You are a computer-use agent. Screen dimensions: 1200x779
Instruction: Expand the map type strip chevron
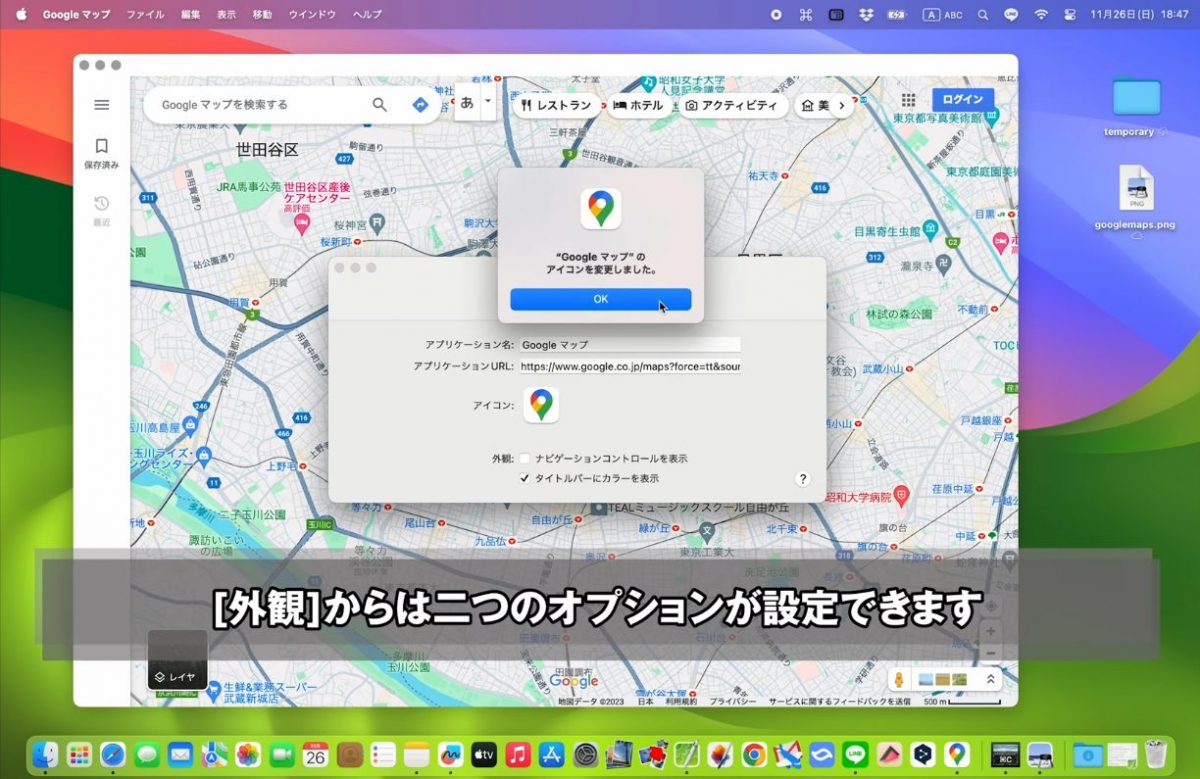(x=991, y=680)
